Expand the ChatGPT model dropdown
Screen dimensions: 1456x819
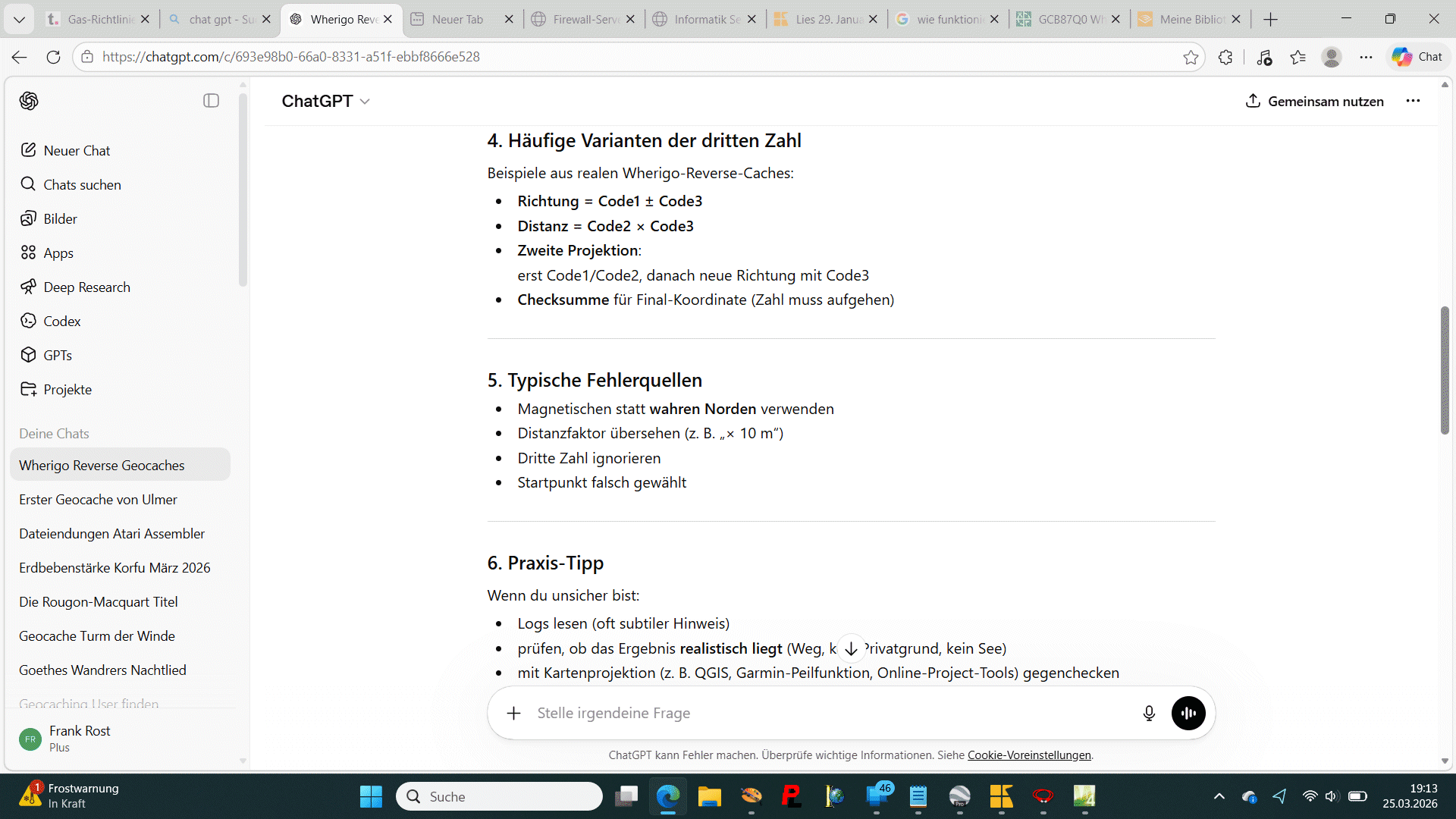tap(325, 101)
